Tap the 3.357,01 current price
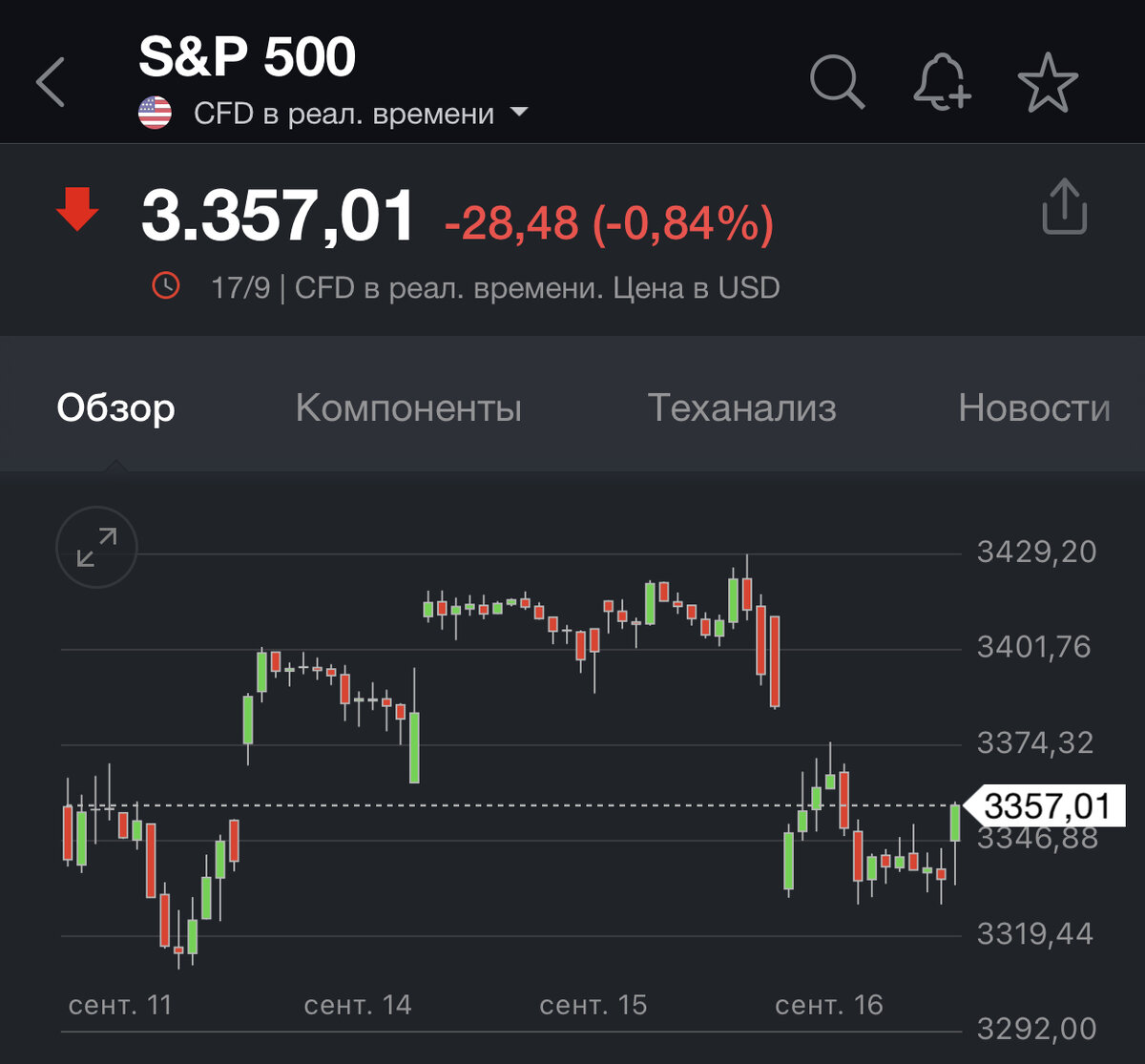Viewport: 1145px width, 1064px height. pos(278,216)
